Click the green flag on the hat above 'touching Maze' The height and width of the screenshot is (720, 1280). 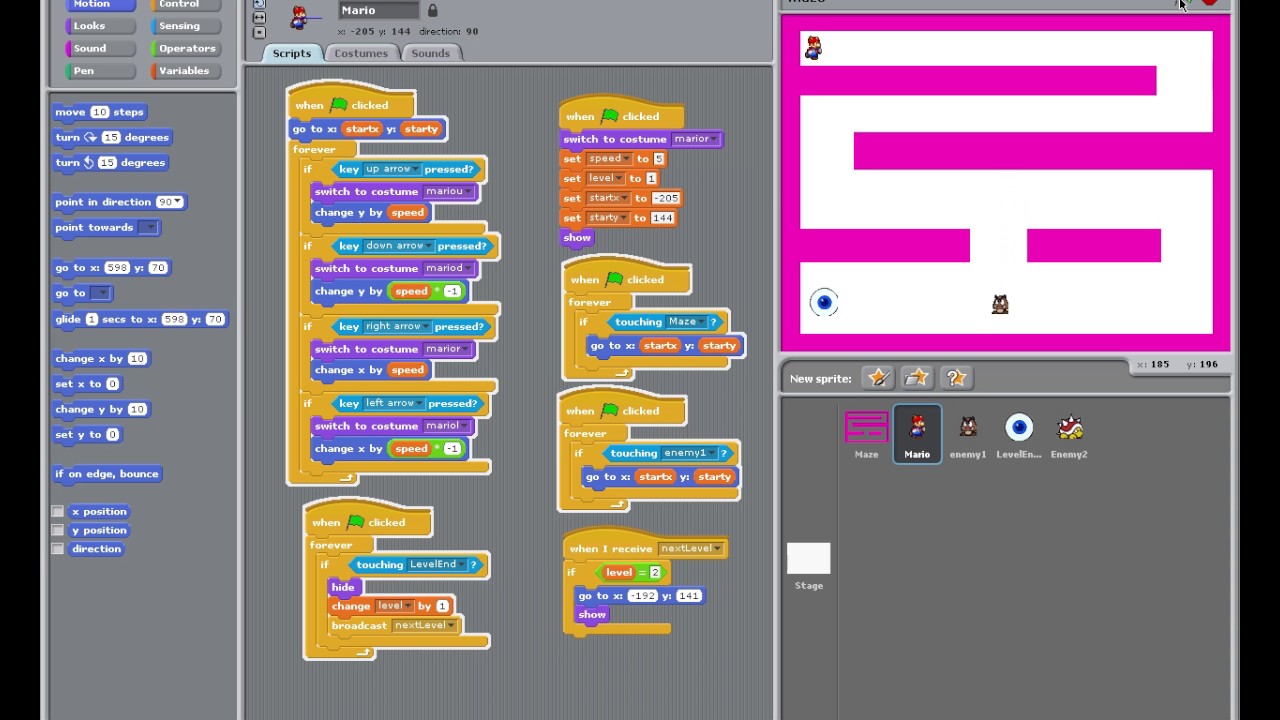[614, 279]
